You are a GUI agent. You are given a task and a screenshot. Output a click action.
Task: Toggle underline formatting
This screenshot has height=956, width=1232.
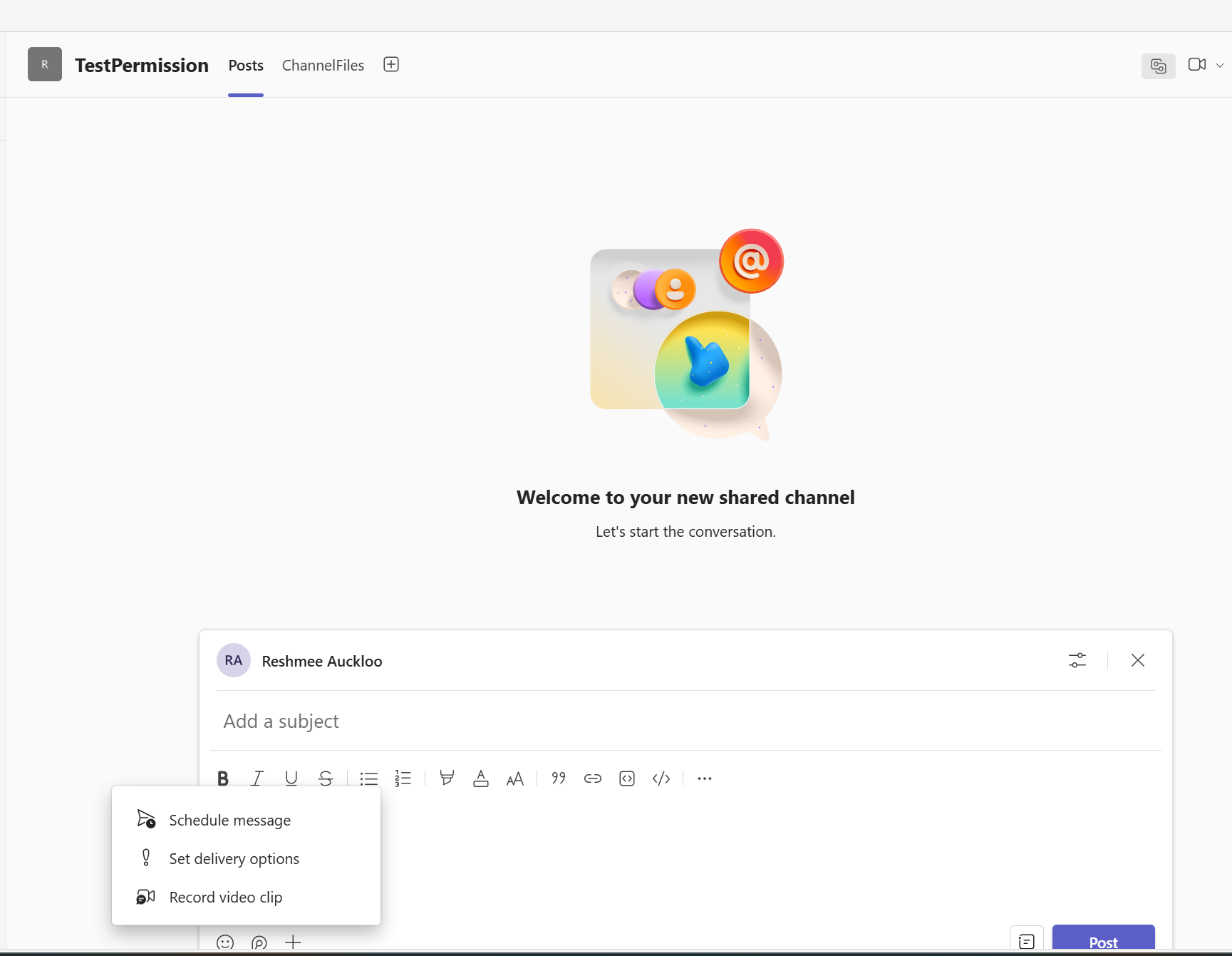(291, 778)
